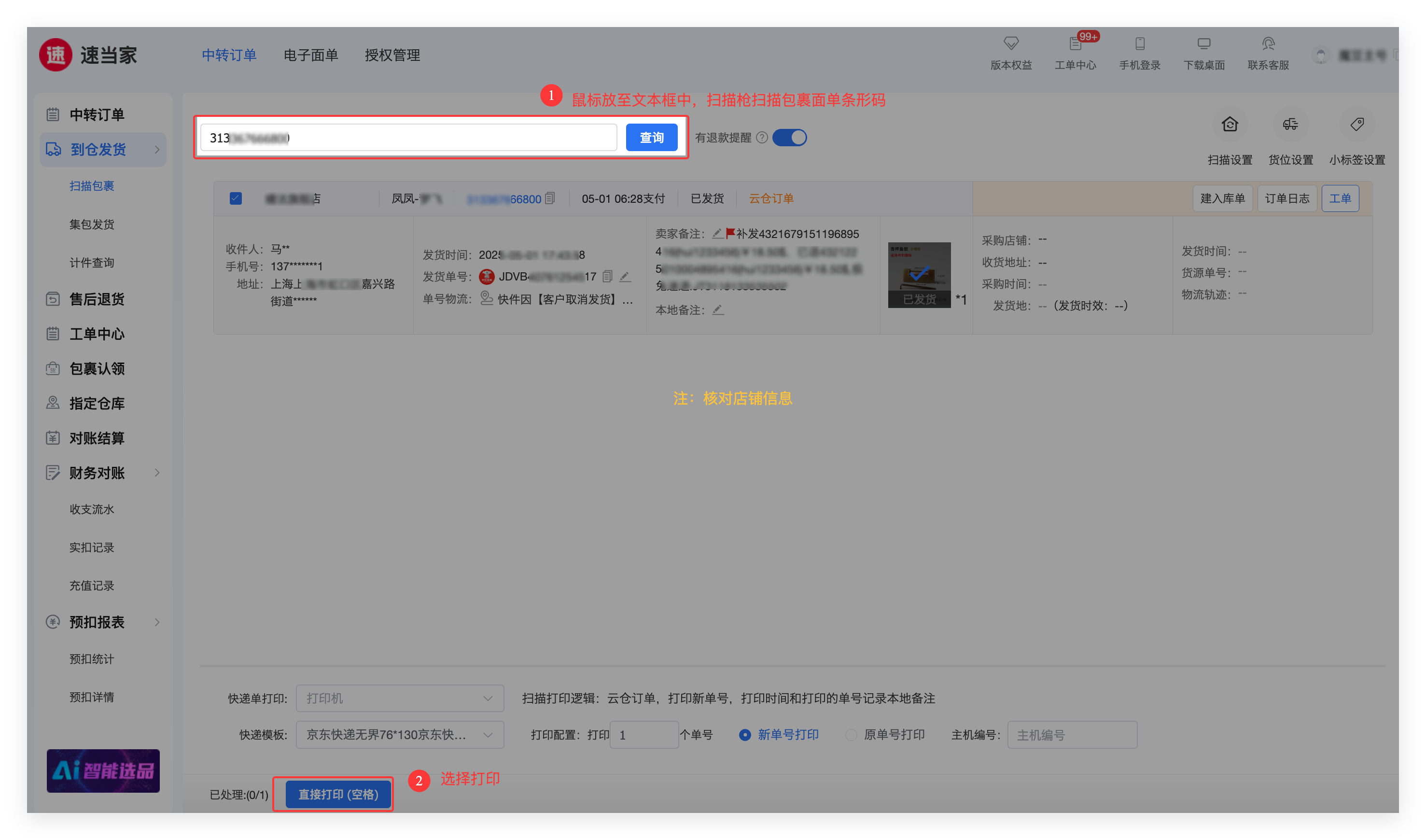1426x840 pixels.
Task: Switch to the 电子面单 top tab
Action: click(x=311, y=55)
